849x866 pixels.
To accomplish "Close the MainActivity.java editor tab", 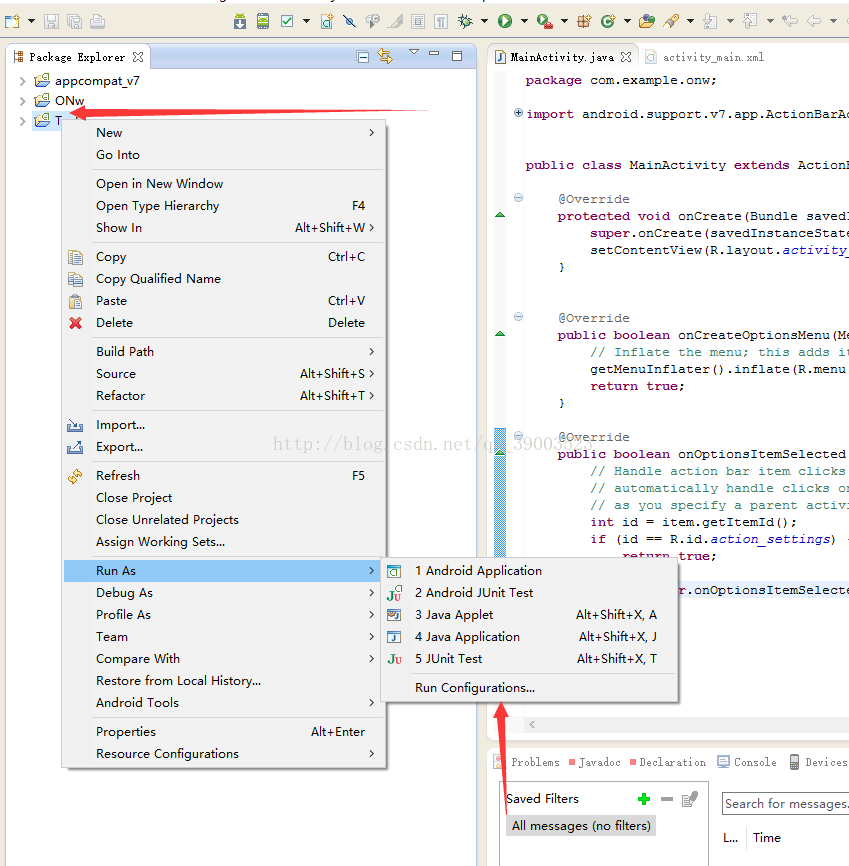I will point(626,57).
